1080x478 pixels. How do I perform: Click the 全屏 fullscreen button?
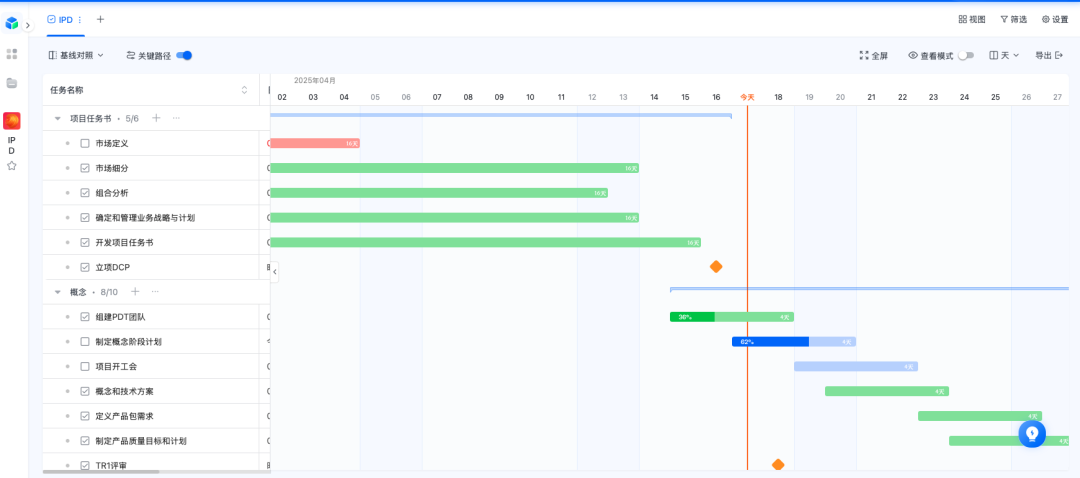873,55
